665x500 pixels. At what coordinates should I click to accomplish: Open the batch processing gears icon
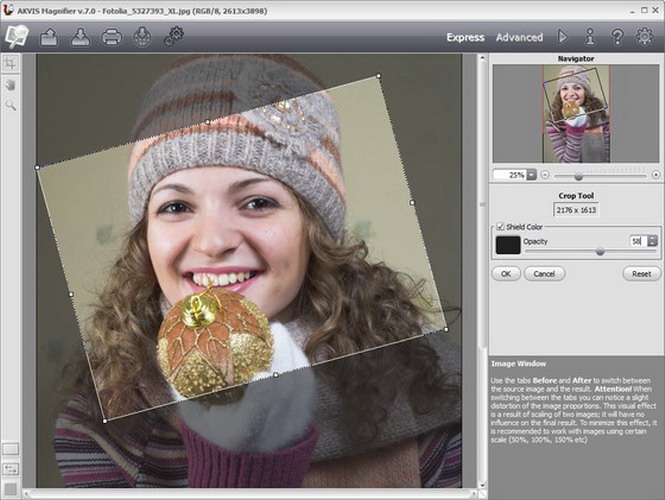pos(174,36)
